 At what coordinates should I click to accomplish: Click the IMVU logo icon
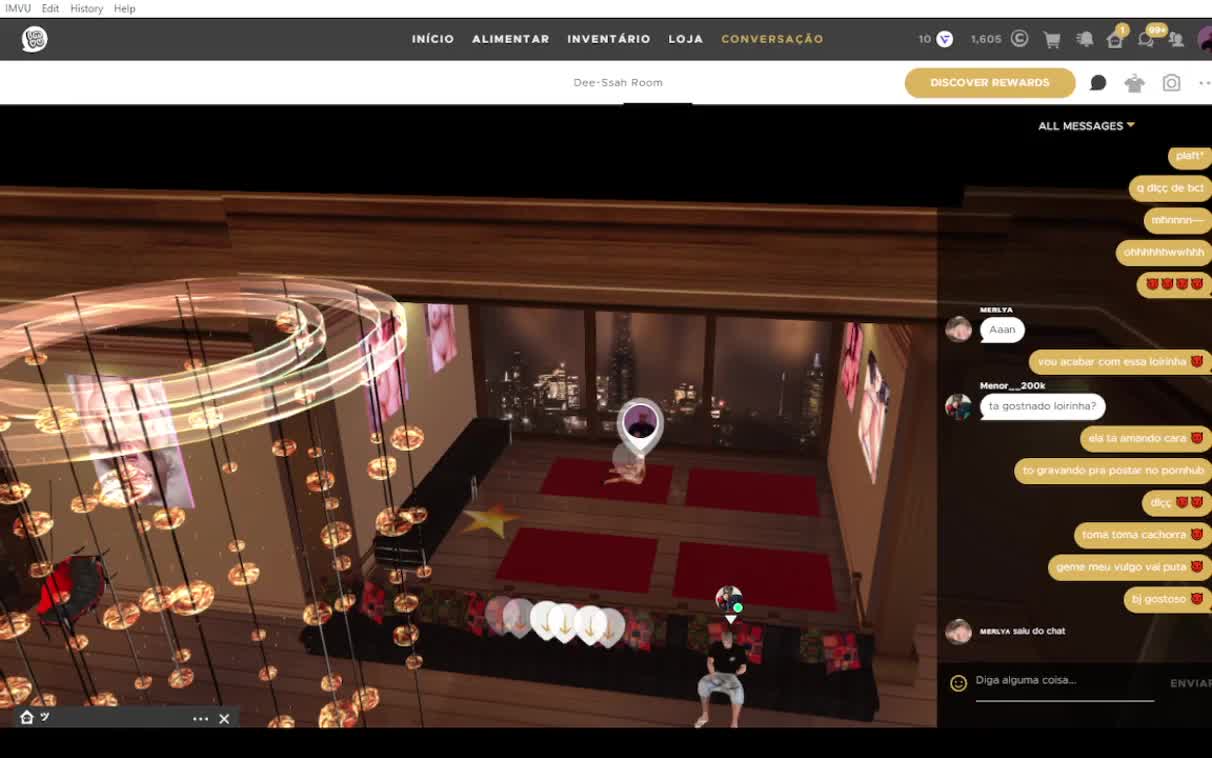click(35, 39)
